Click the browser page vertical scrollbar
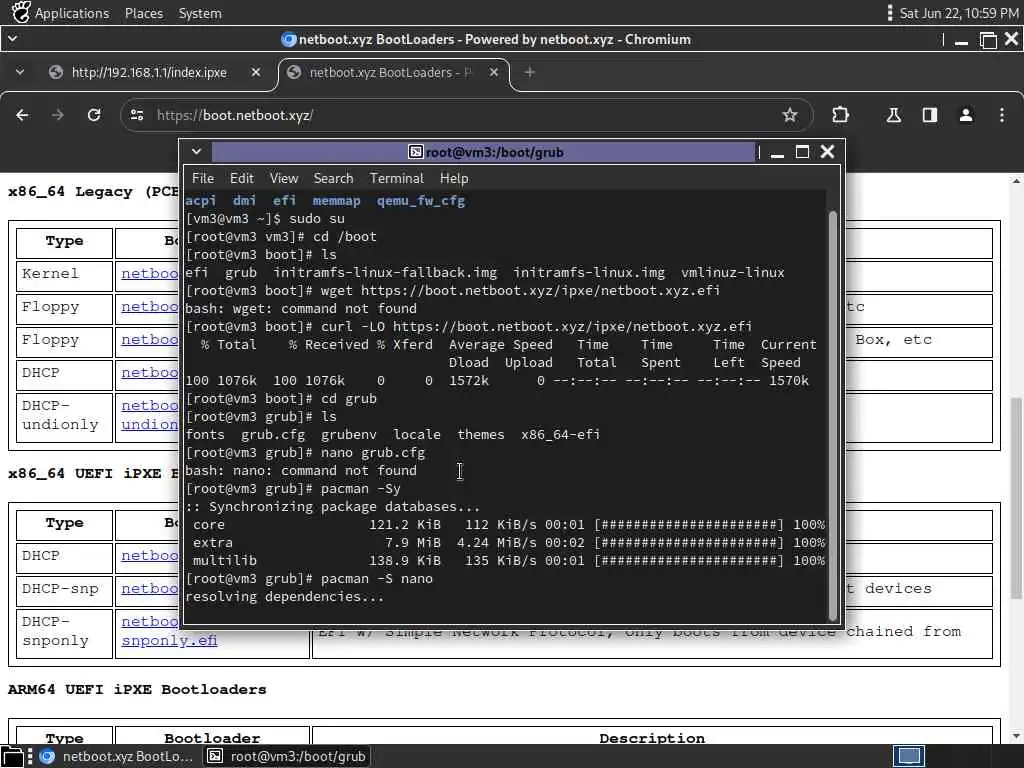 tap(1016, 496)
